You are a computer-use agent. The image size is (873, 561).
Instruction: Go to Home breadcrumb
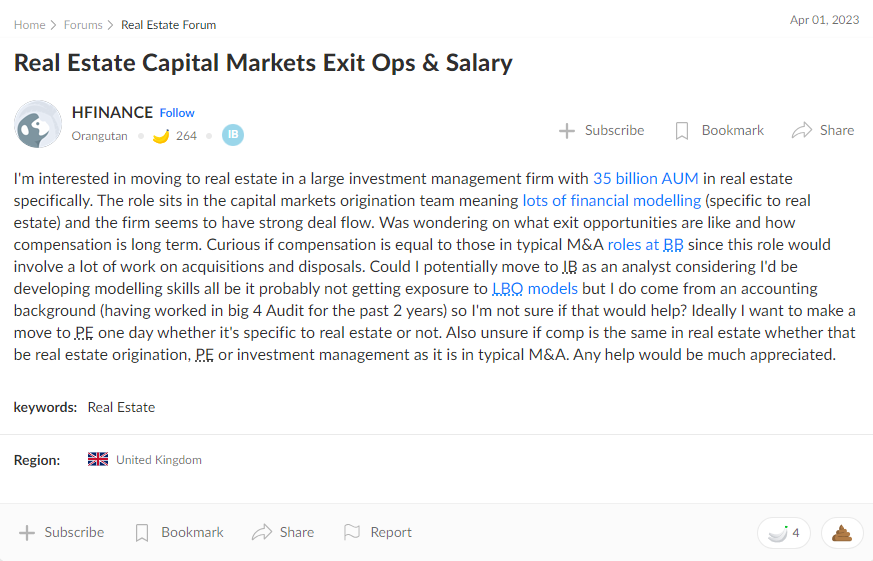click(29, 25)
